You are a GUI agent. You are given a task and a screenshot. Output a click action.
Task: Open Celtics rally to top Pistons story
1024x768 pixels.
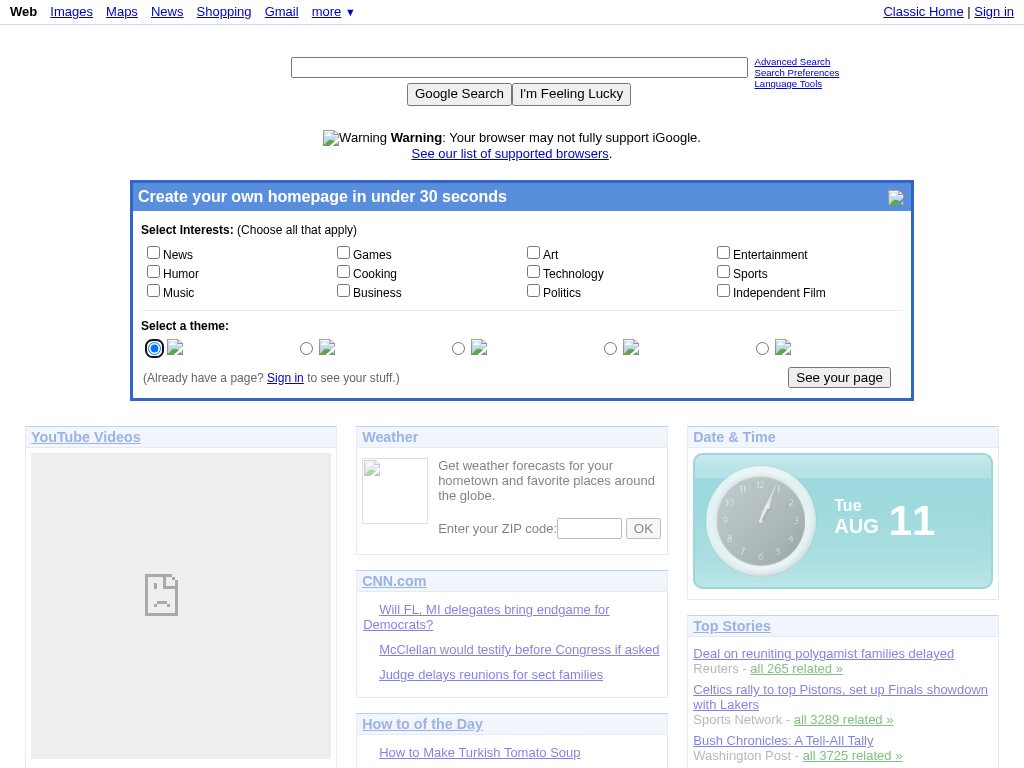tap(840, 697)
